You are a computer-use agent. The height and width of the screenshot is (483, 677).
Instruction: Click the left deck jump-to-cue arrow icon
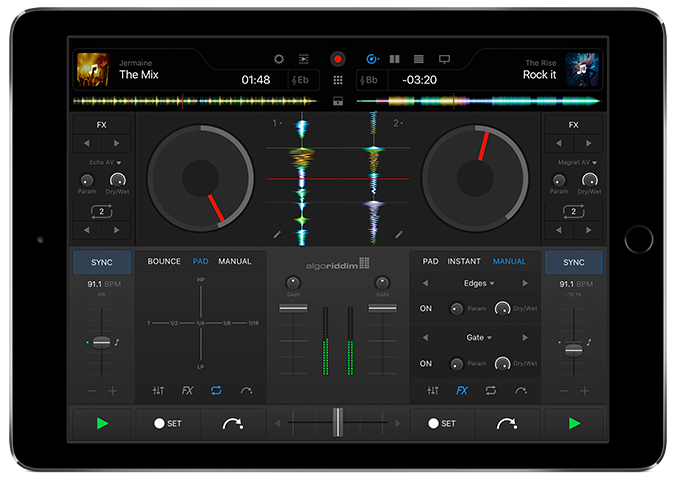(233, 424)
